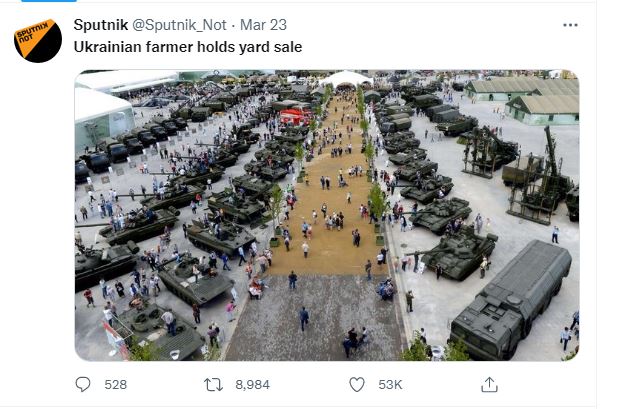Click the white tent in the photo
Screen dimensions: 617x409
click(347, 79)
